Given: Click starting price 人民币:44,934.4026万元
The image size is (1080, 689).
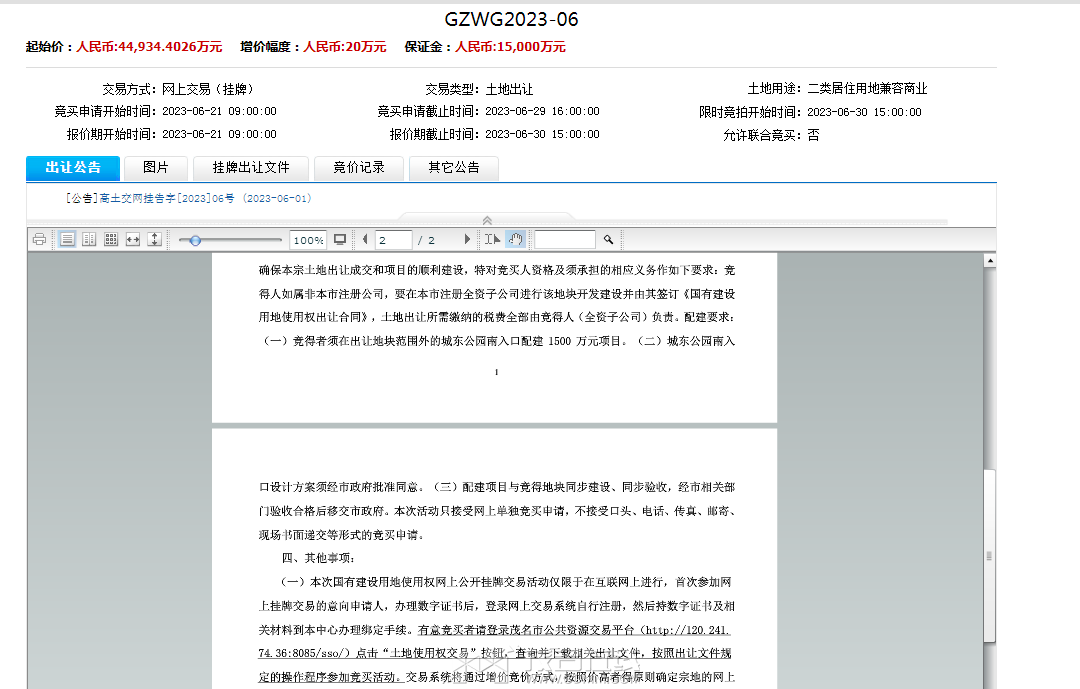Looking at the screenshot, I should point(149,47).
